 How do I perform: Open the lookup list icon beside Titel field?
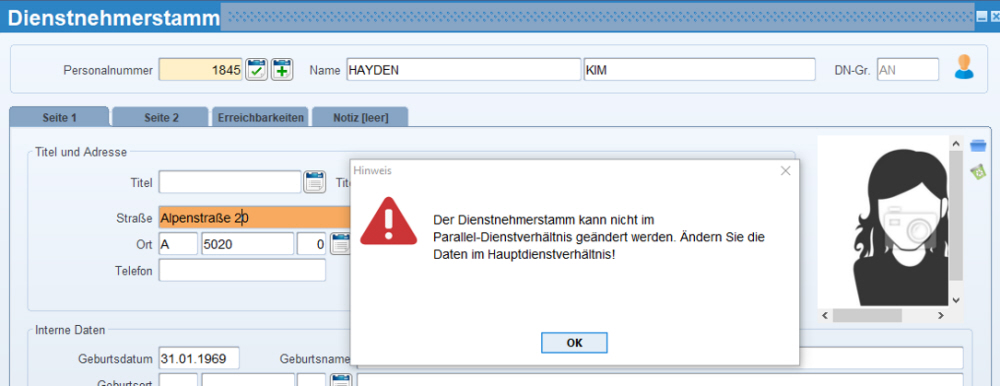point(314,182)
